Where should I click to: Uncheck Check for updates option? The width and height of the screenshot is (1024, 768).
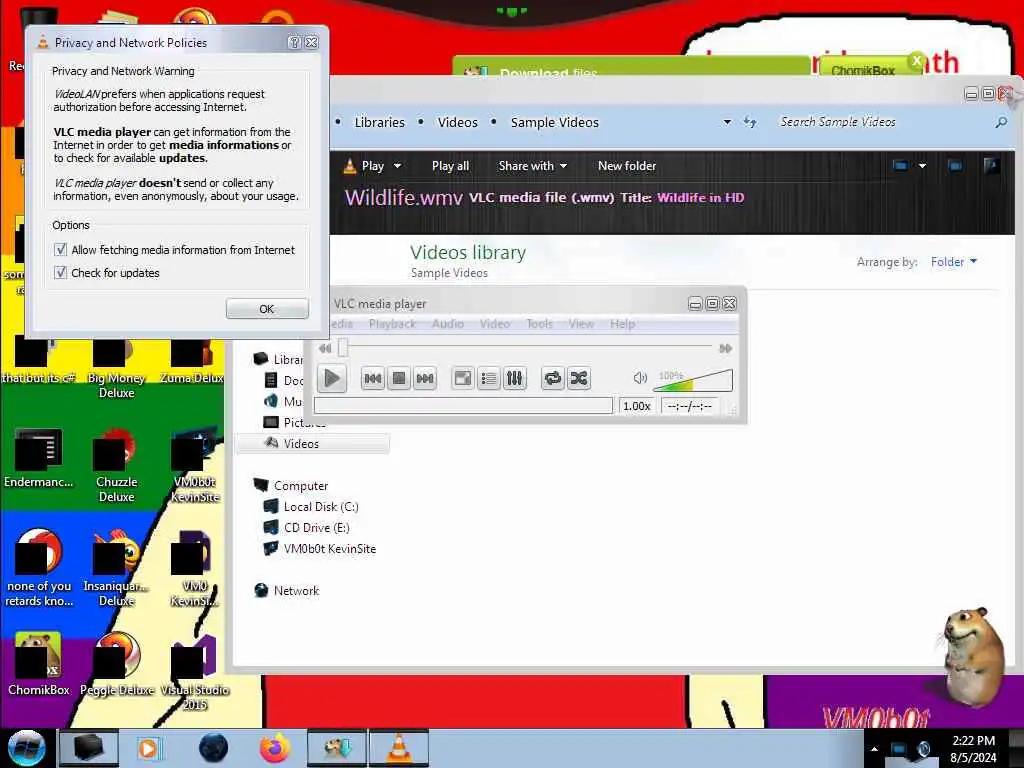(61, 272)
